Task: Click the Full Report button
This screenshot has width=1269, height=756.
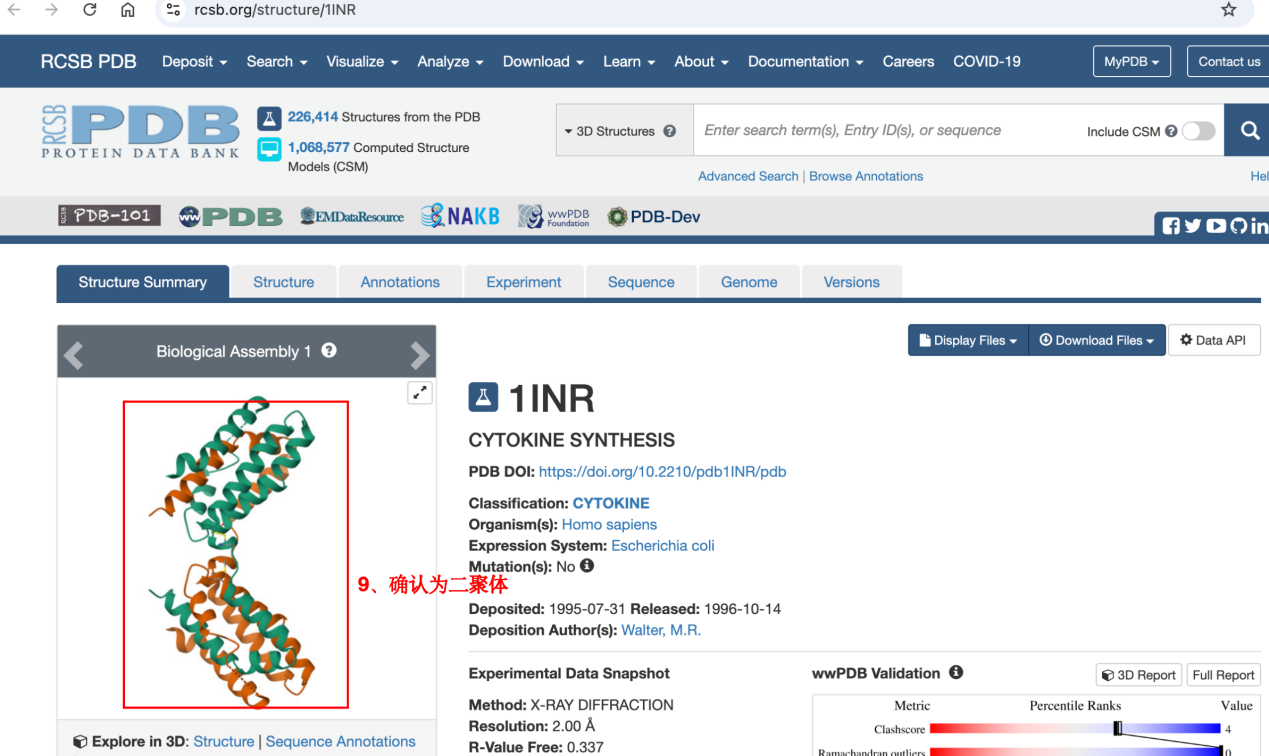Action: pyautogui.click(x=1223, y=675)
